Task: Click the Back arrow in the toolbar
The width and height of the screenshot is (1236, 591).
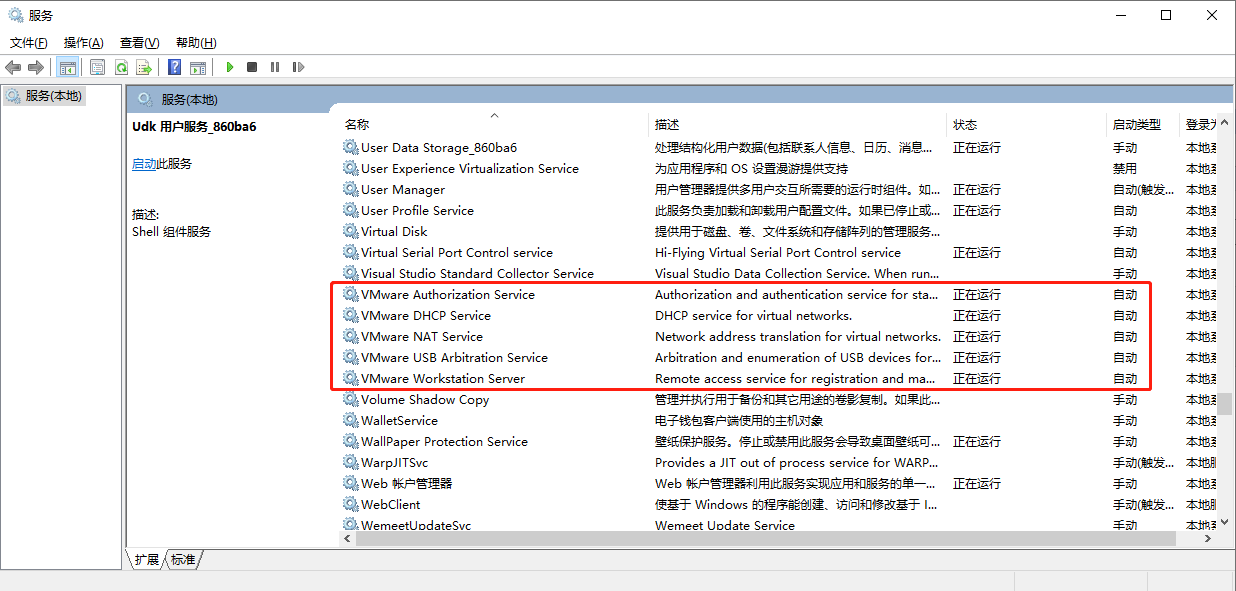Action: coord(13,67)
